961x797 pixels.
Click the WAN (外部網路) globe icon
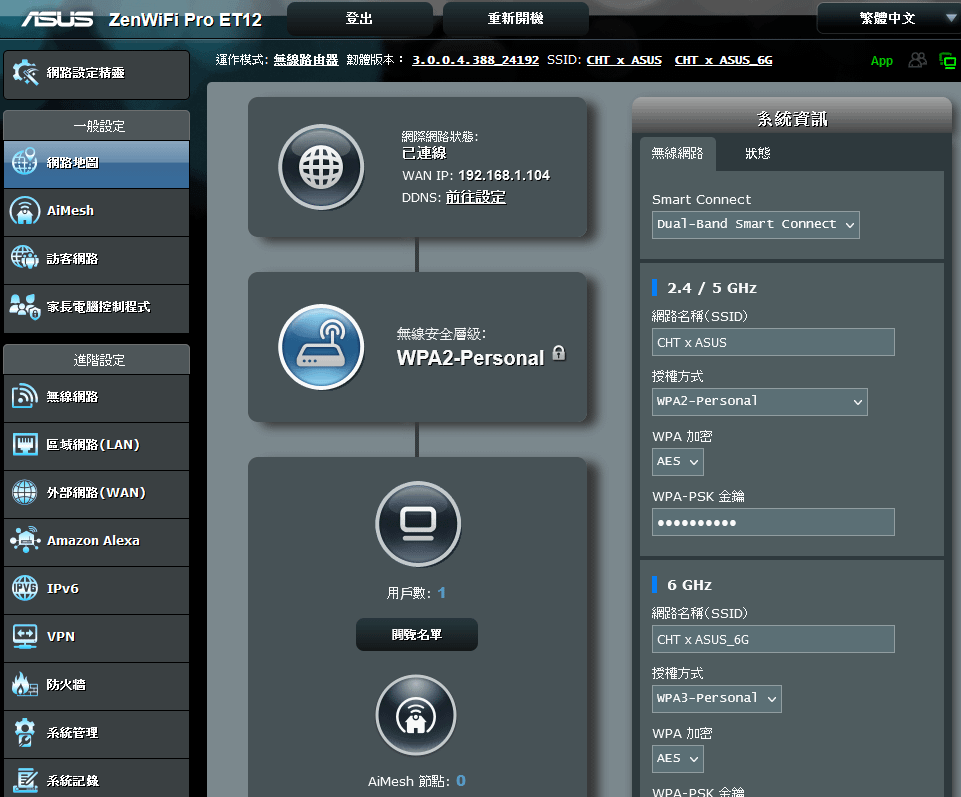point(25,492)
